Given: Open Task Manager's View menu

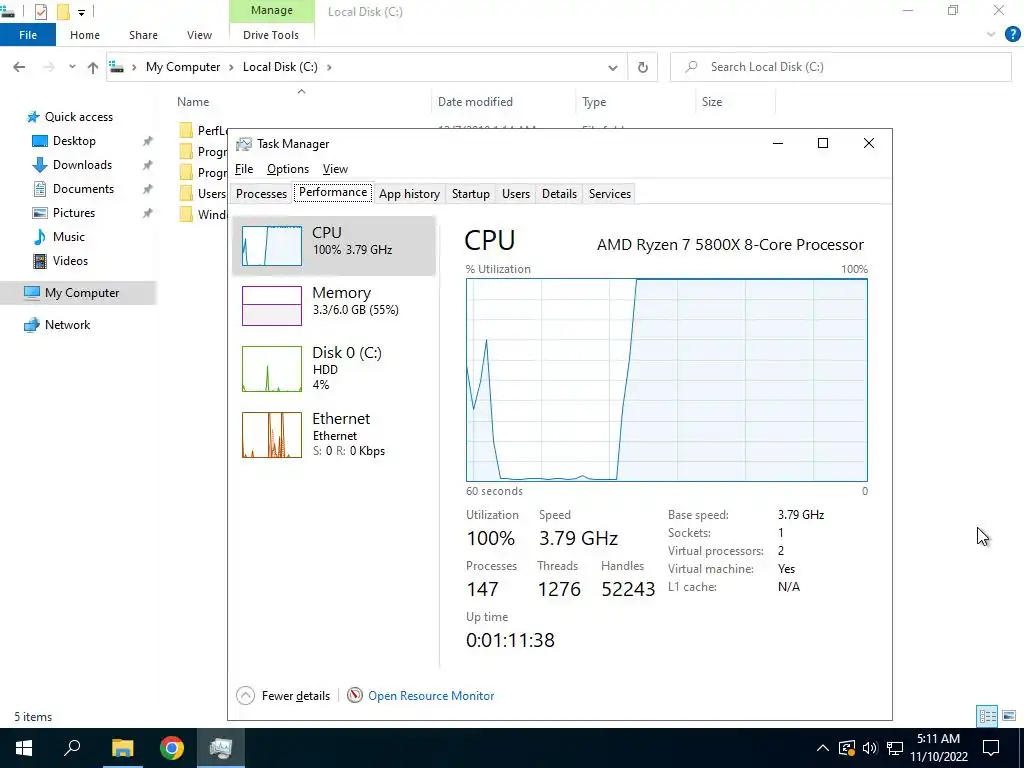Looking at the screenshot, I should tap(335, 169).
